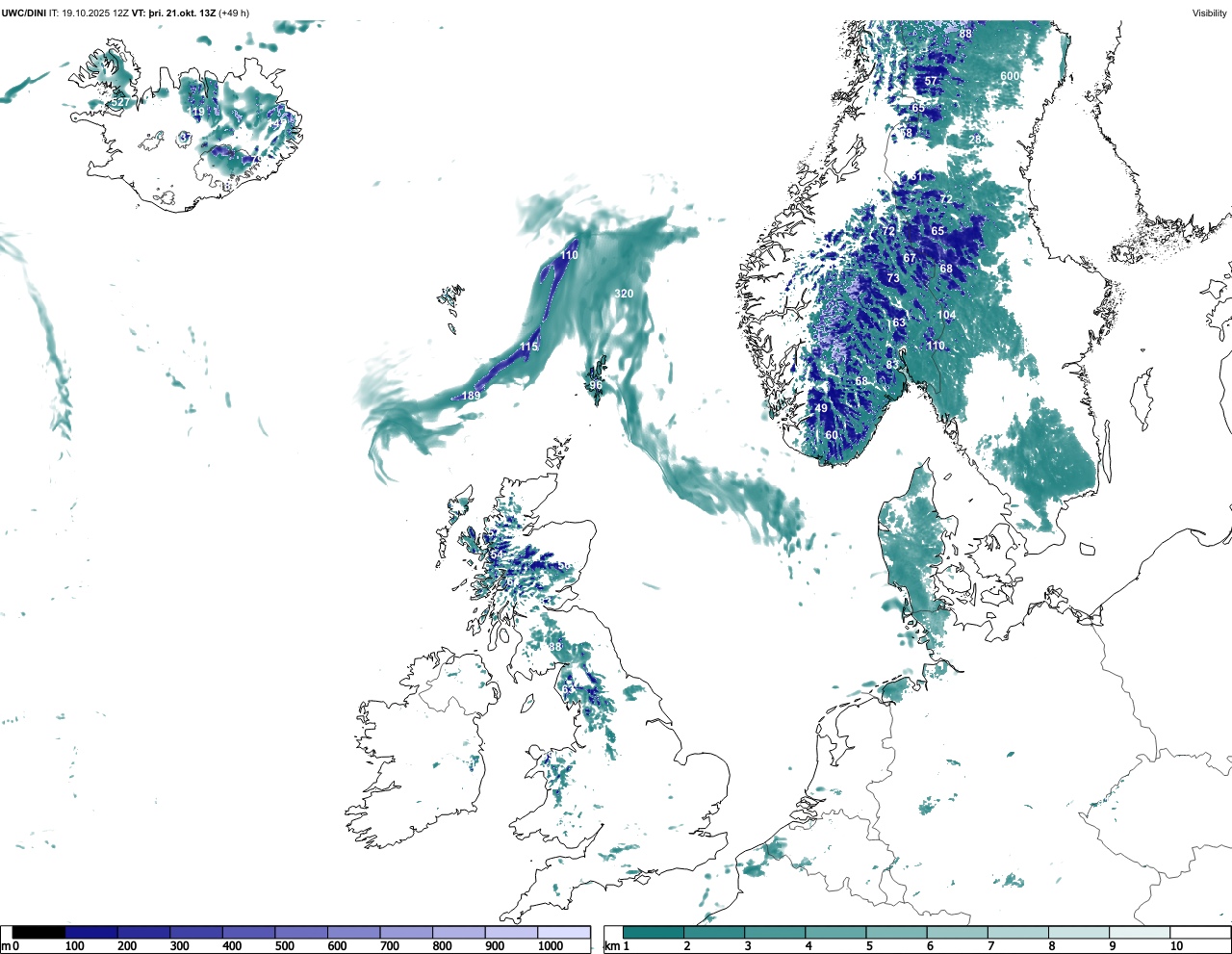Click the '73' value over Norway
Viewport: 1232px width, 954px height.
click(x=893, y=278)
